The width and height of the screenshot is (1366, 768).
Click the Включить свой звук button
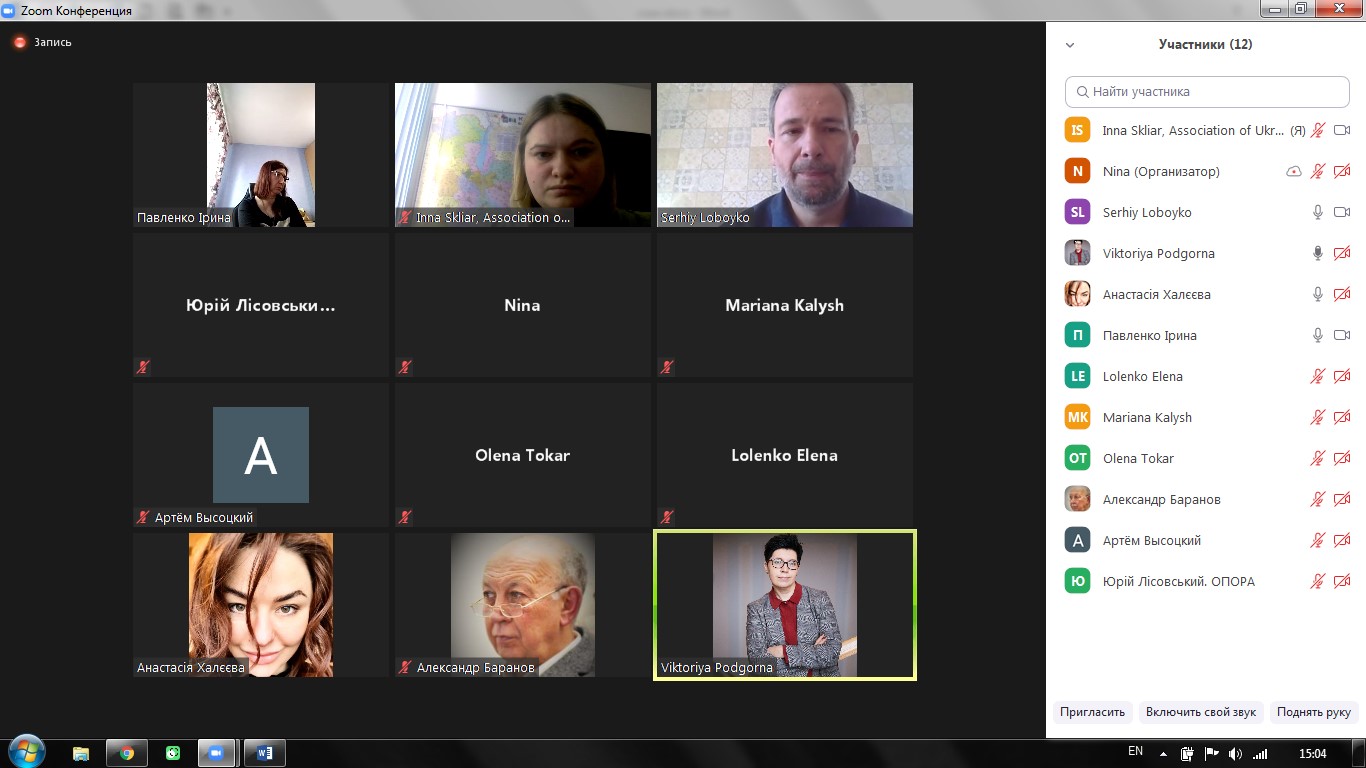click(x=1200, y=712)
